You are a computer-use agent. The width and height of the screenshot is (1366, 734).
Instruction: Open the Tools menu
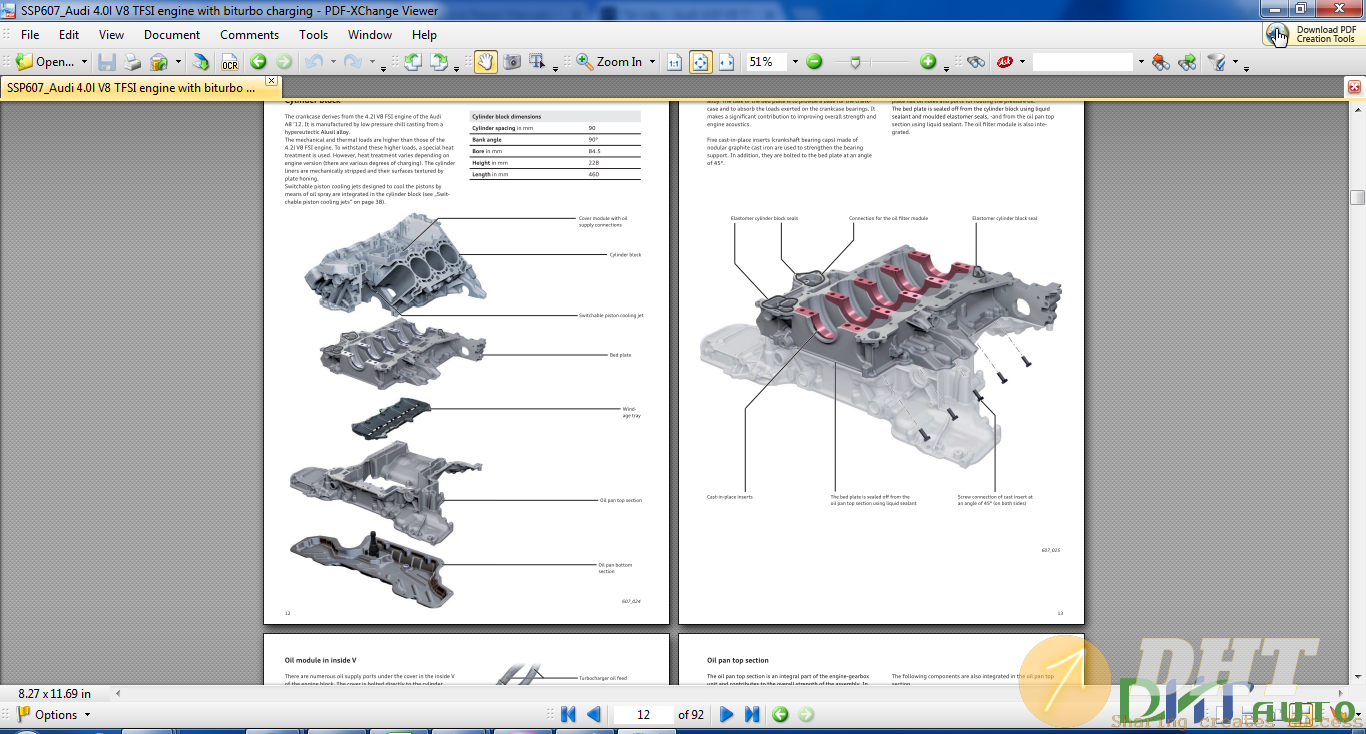pos(313,34)
